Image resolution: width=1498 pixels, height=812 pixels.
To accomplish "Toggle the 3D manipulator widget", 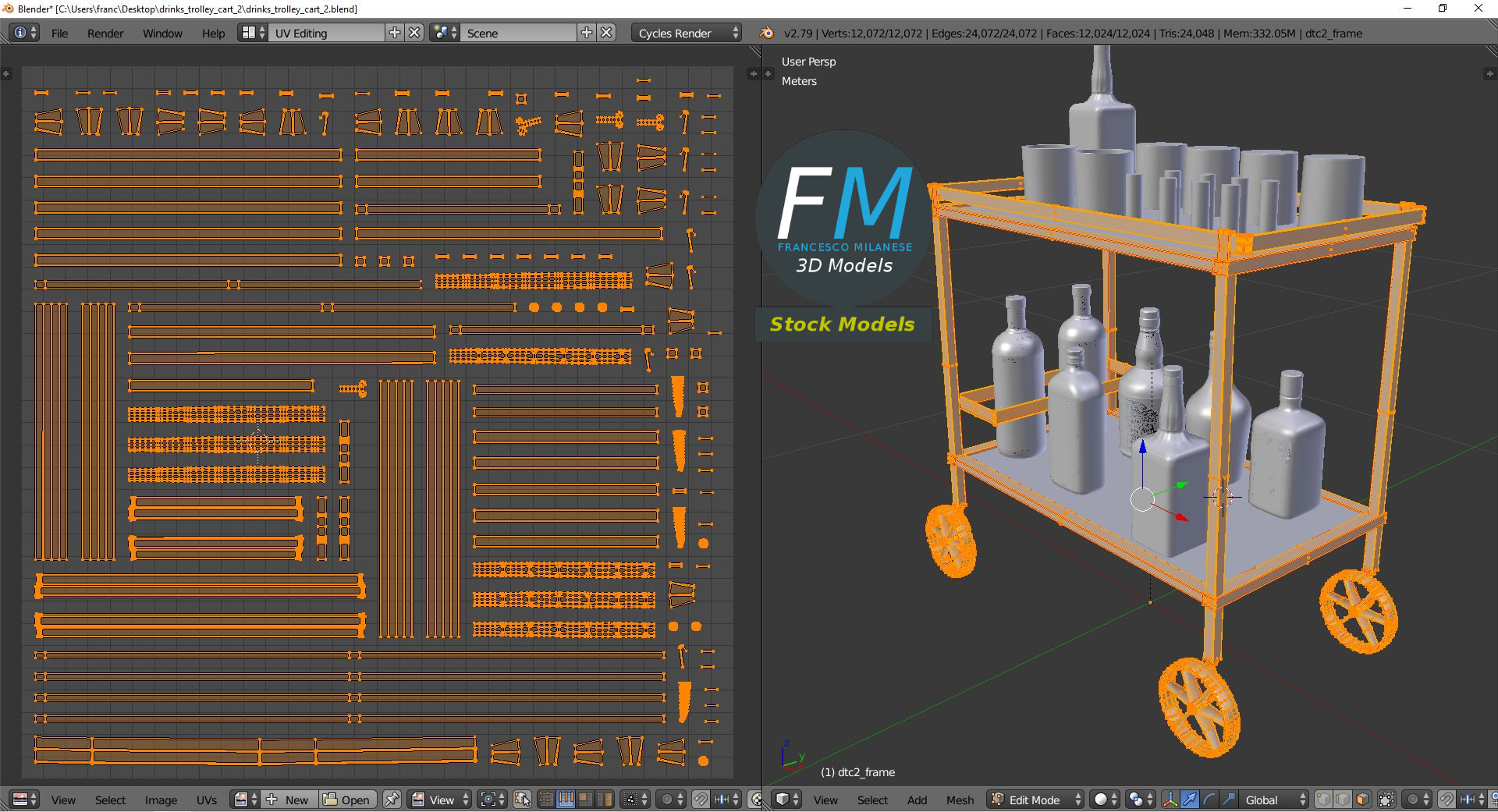I will pyautogui.click(x=1170, y=800).
